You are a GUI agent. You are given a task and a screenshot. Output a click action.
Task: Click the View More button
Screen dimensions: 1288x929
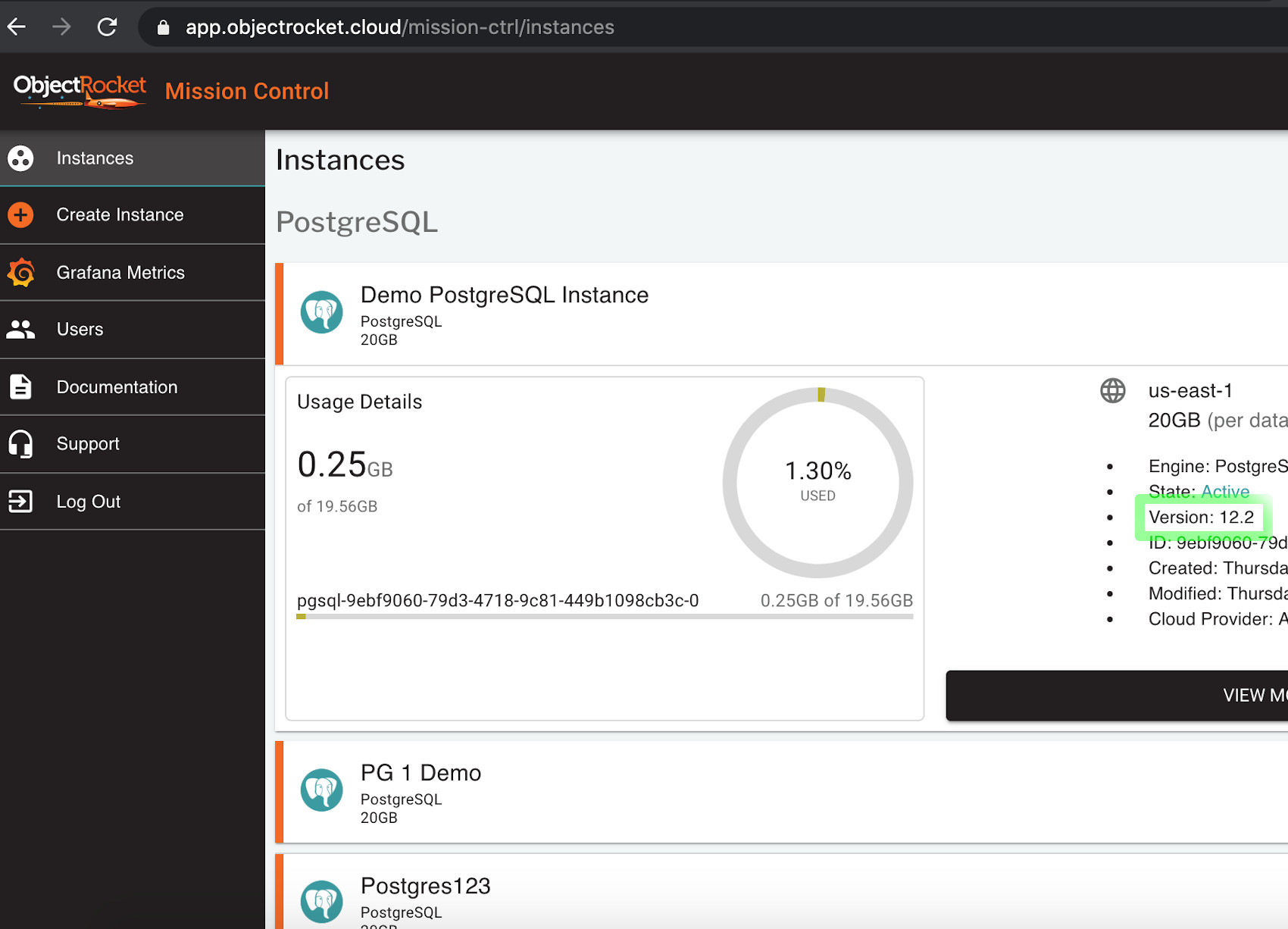(x=1118, y=696)
